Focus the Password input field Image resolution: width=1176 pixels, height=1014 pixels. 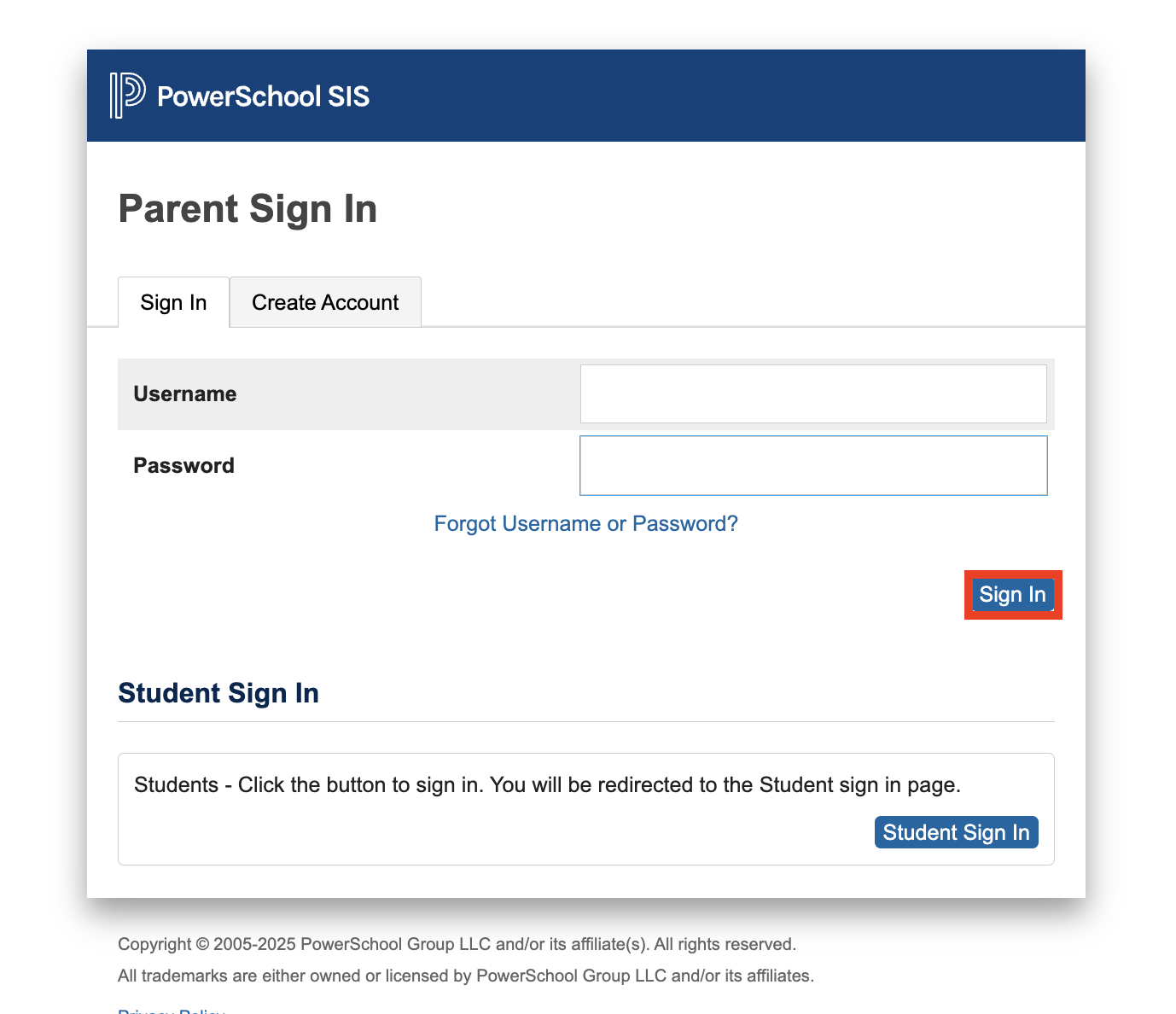point(812,465)
